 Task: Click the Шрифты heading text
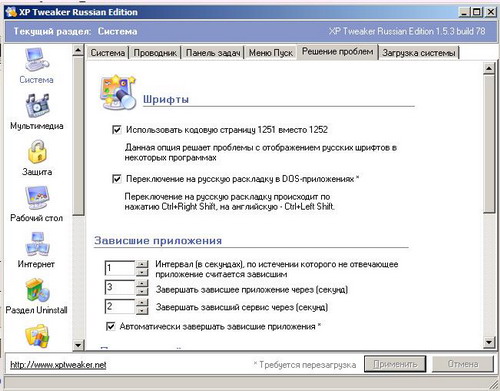click(166, 99)
